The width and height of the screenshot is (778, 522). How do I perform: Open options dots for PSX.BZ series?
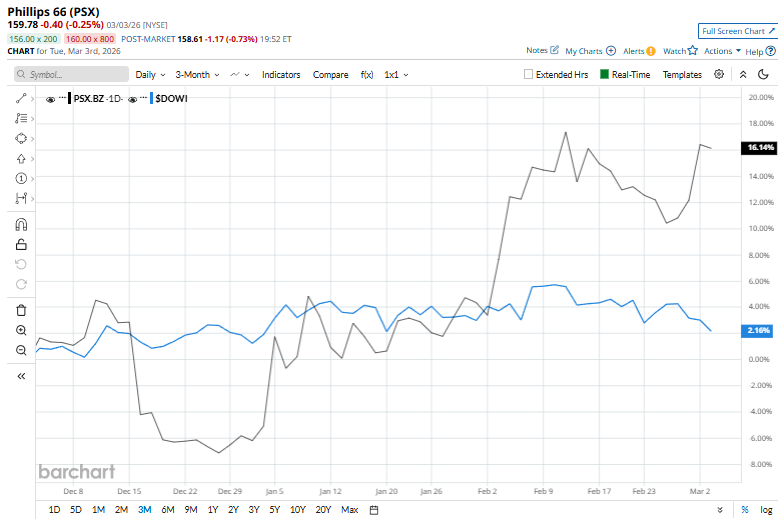point(62,98)
